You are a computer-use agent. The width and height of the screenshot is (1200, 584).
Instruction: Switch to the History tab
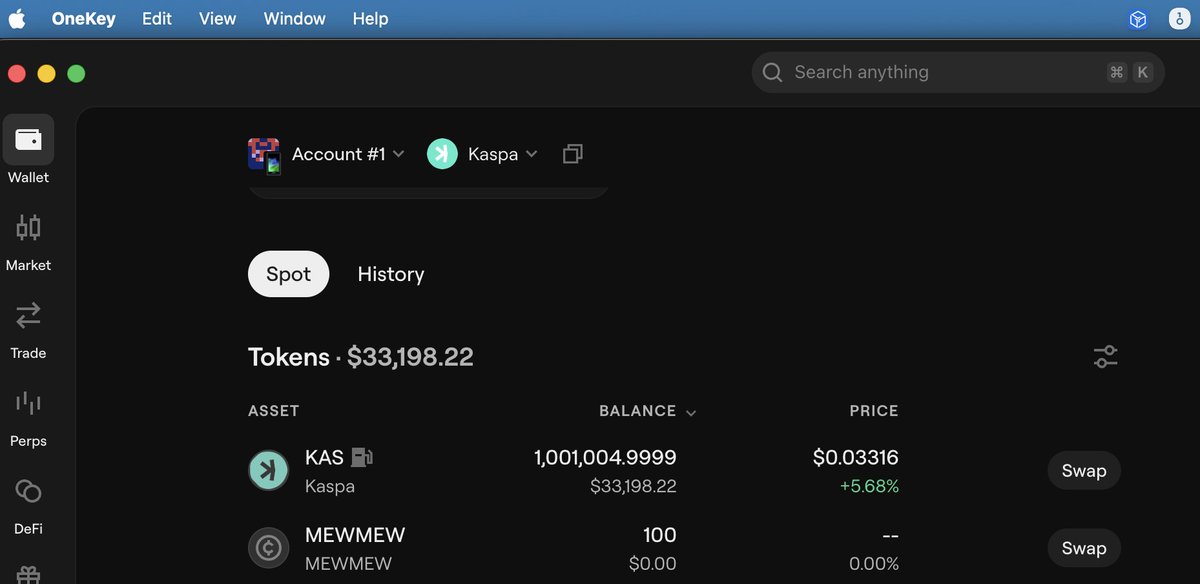coord(391,274)
